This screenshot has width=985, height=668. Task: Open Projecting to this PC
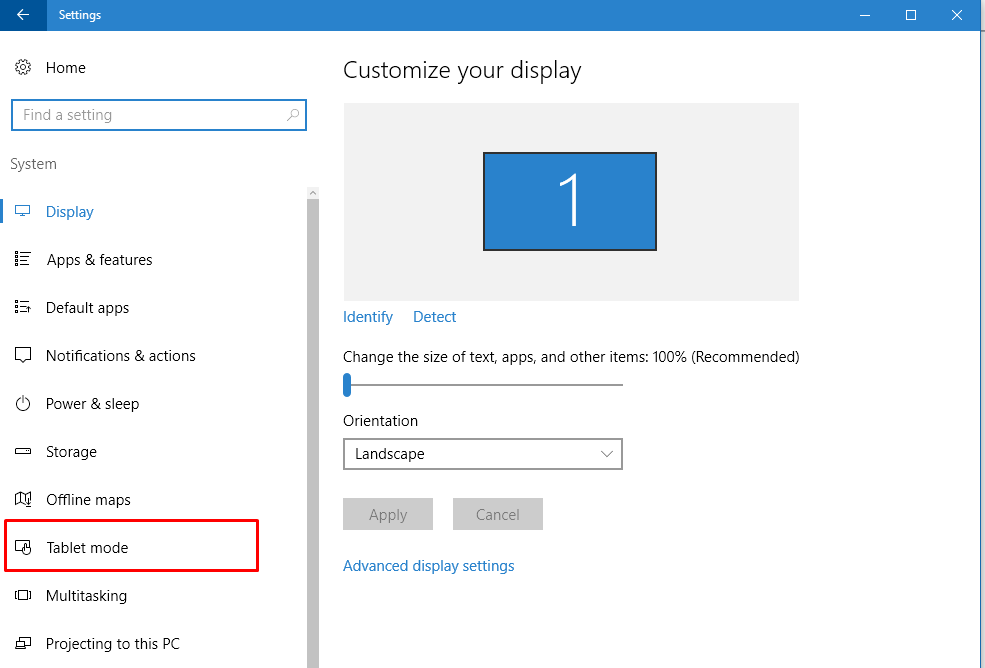[112, 644]
